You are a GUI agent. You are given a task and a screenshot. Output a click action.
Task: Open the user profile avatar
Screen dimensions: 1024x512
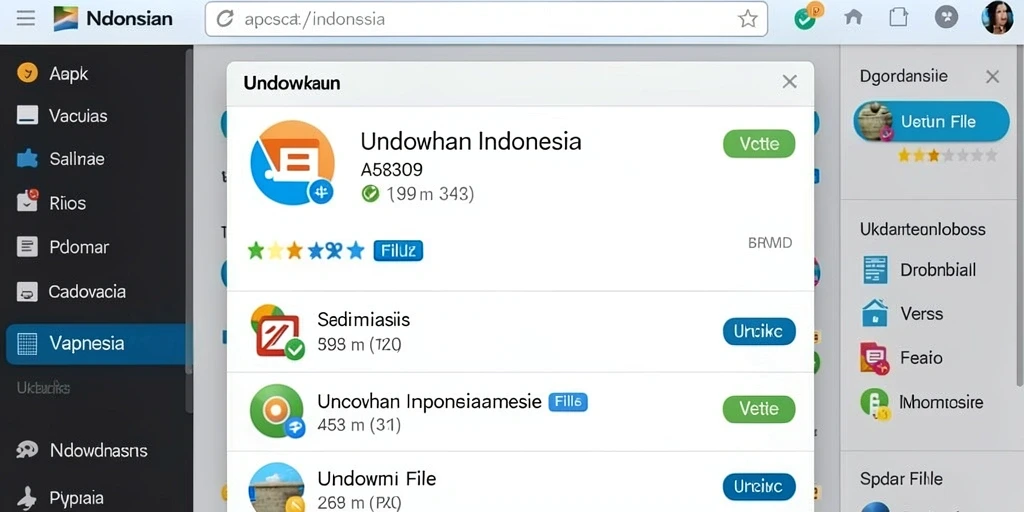(x=998, y=18)
